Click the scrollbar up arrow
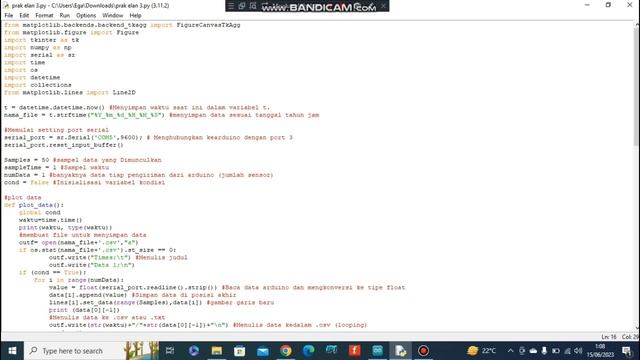The image size is (640, 360). [x=636, y=24]
